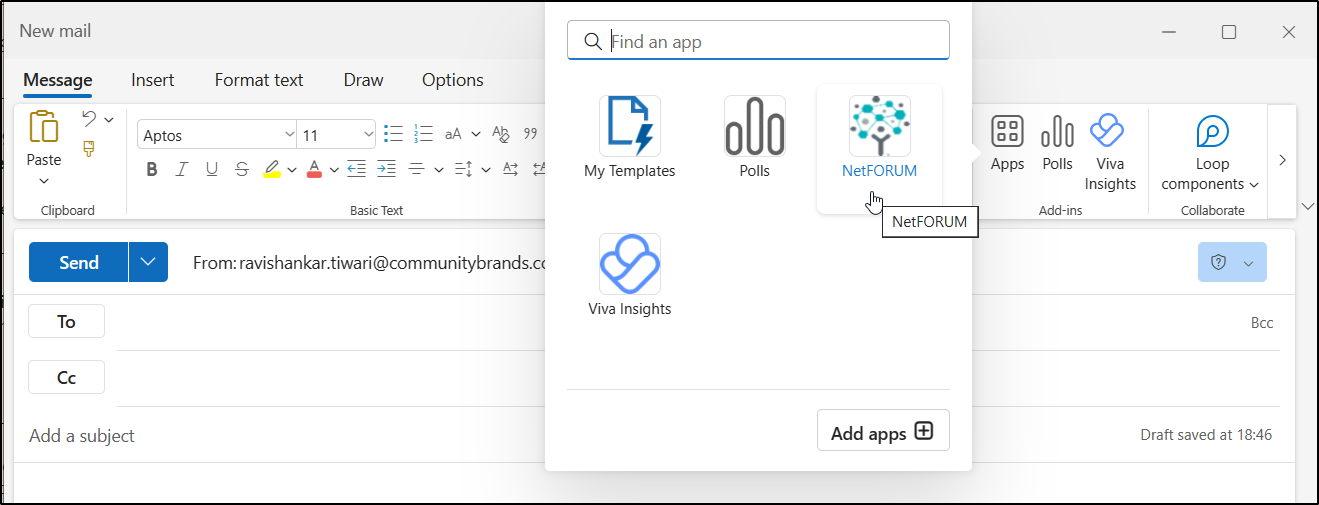Toggle Strikethrough formatting
The image size is (1319, 505).
click(242, 169)
